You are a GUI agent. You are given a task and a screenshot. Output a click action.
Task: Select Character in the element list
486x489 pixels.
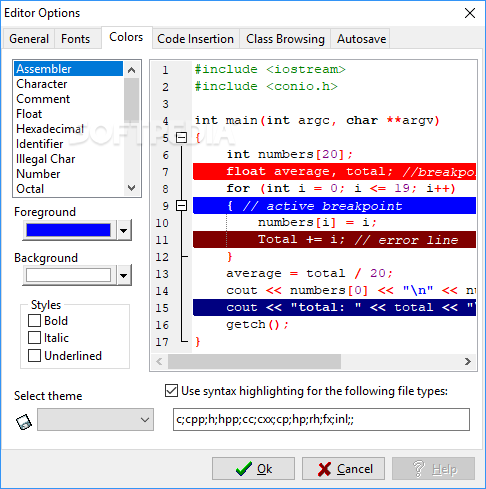[x=69, y=84]
